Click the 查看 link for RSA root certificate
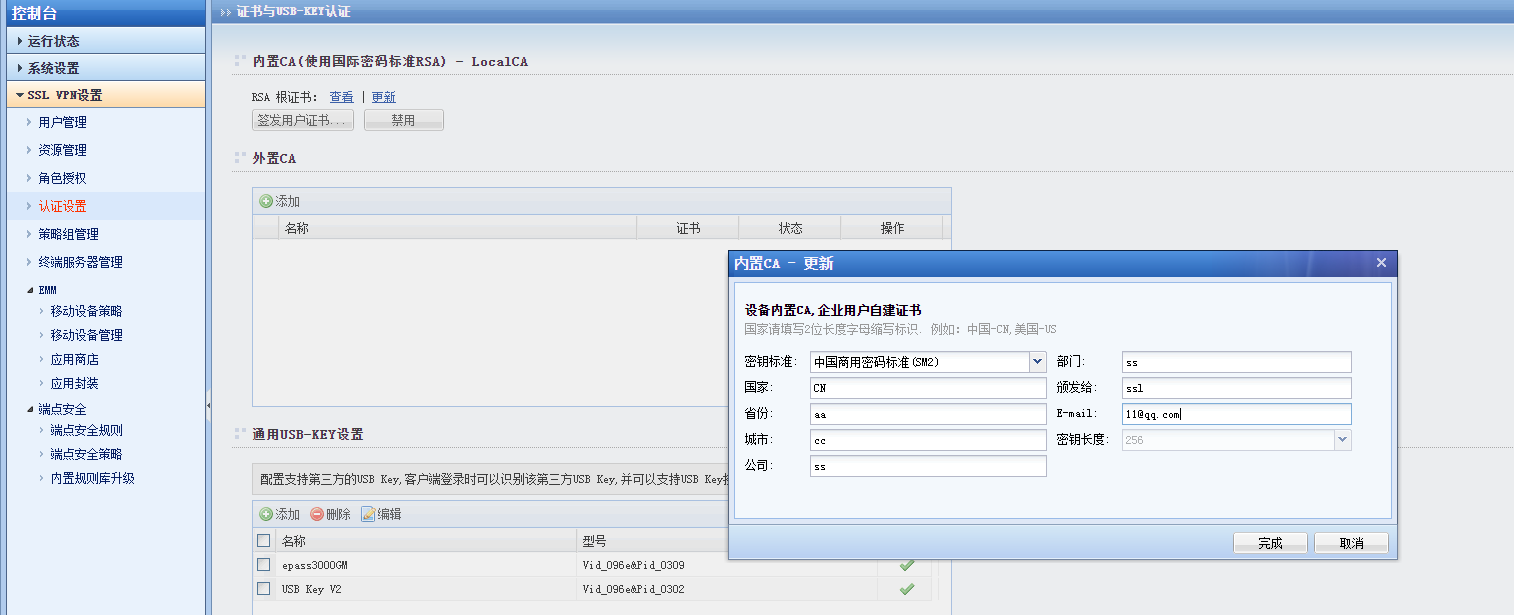 [341, 97]
